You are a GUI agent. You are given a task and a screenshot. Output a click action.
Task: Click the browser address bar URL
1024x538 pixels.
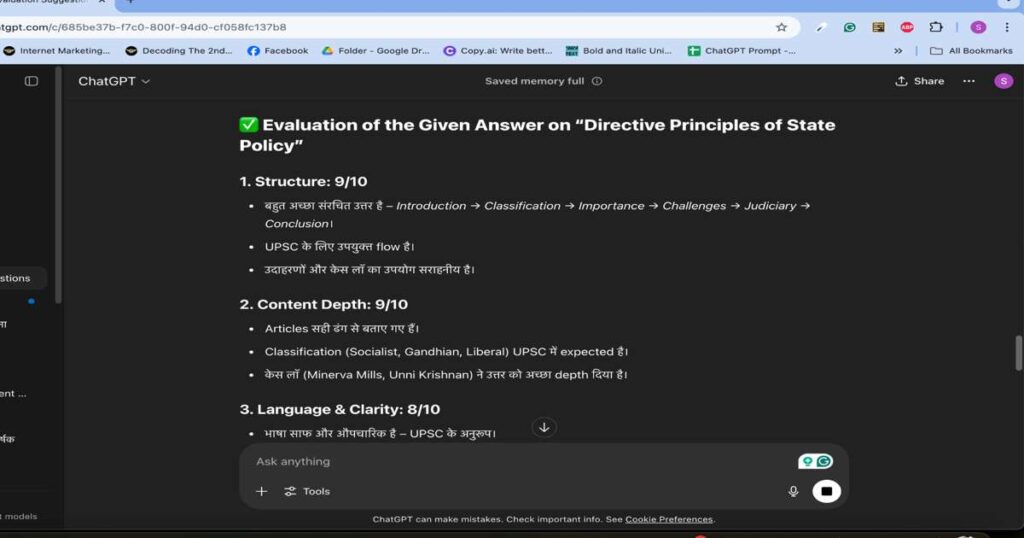click(x=144, y=27)
